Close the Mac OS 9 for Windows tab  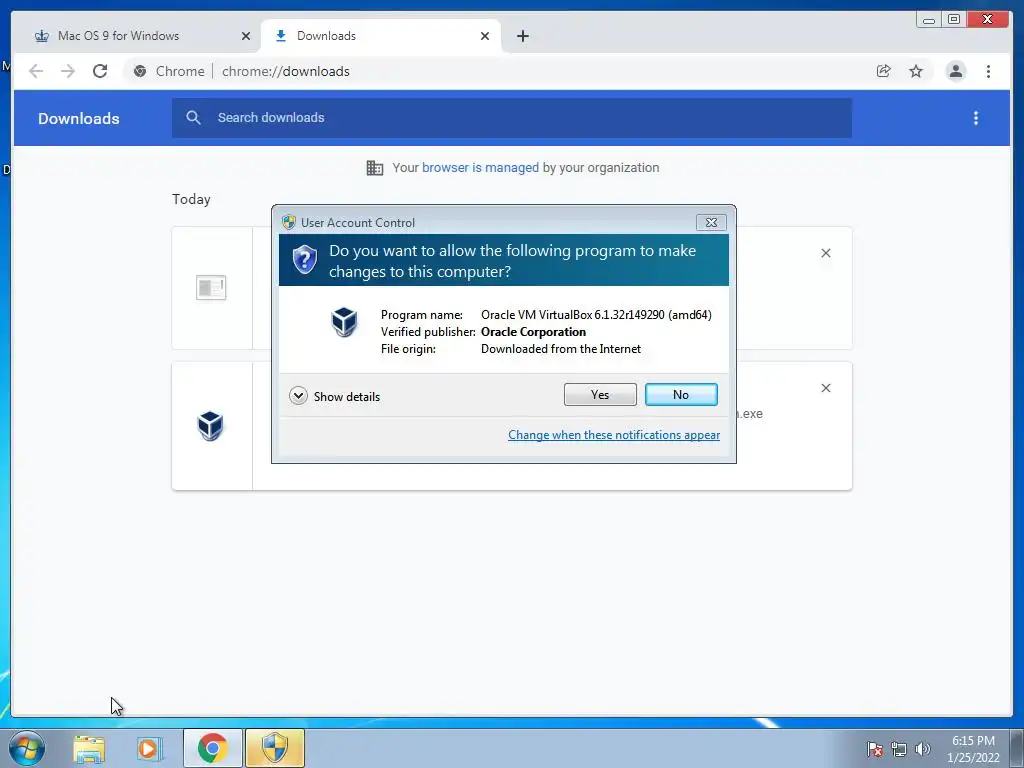pos(246,36)
